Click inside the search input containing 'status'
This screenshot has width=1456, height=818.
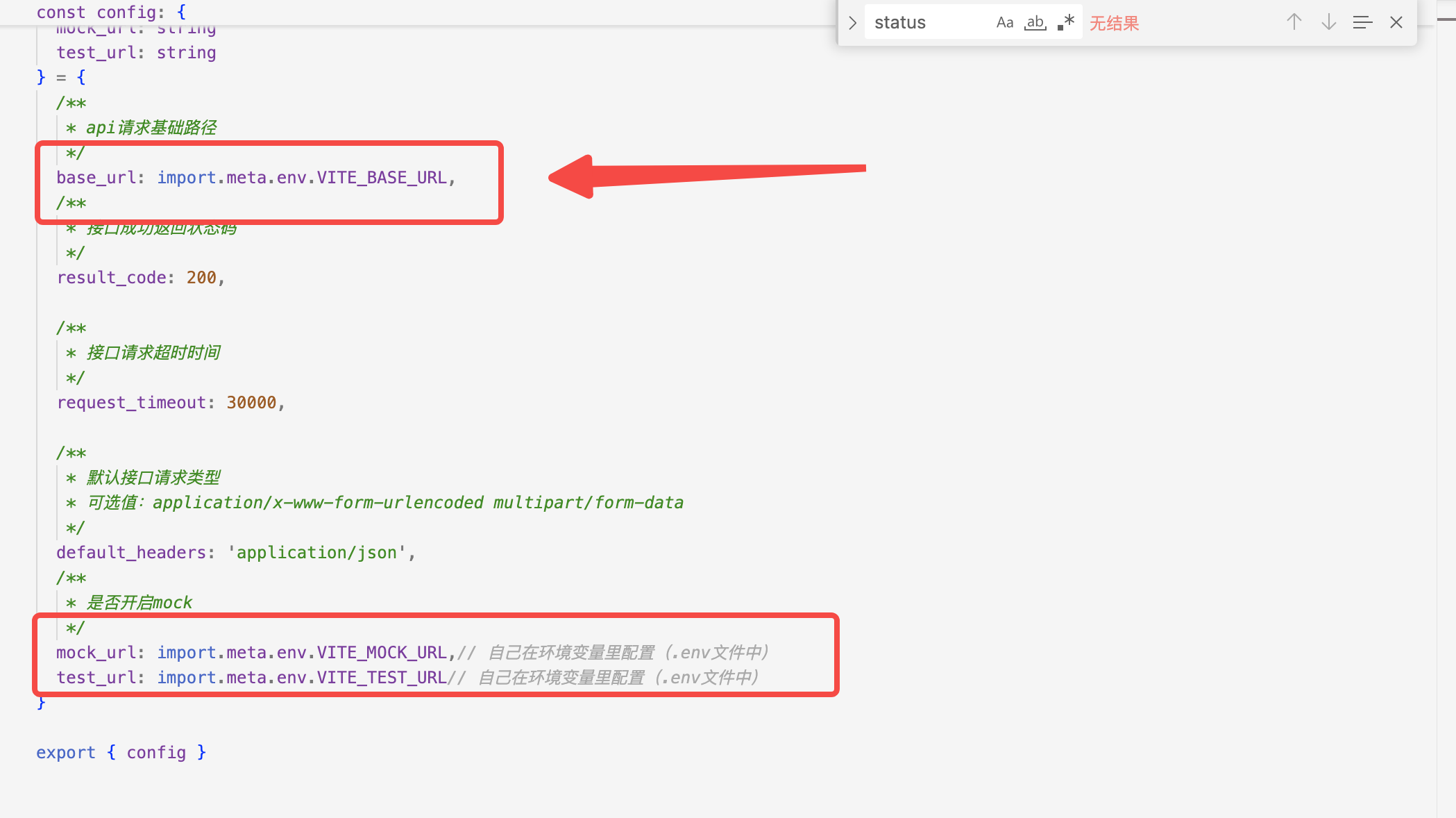pos(923,22)
